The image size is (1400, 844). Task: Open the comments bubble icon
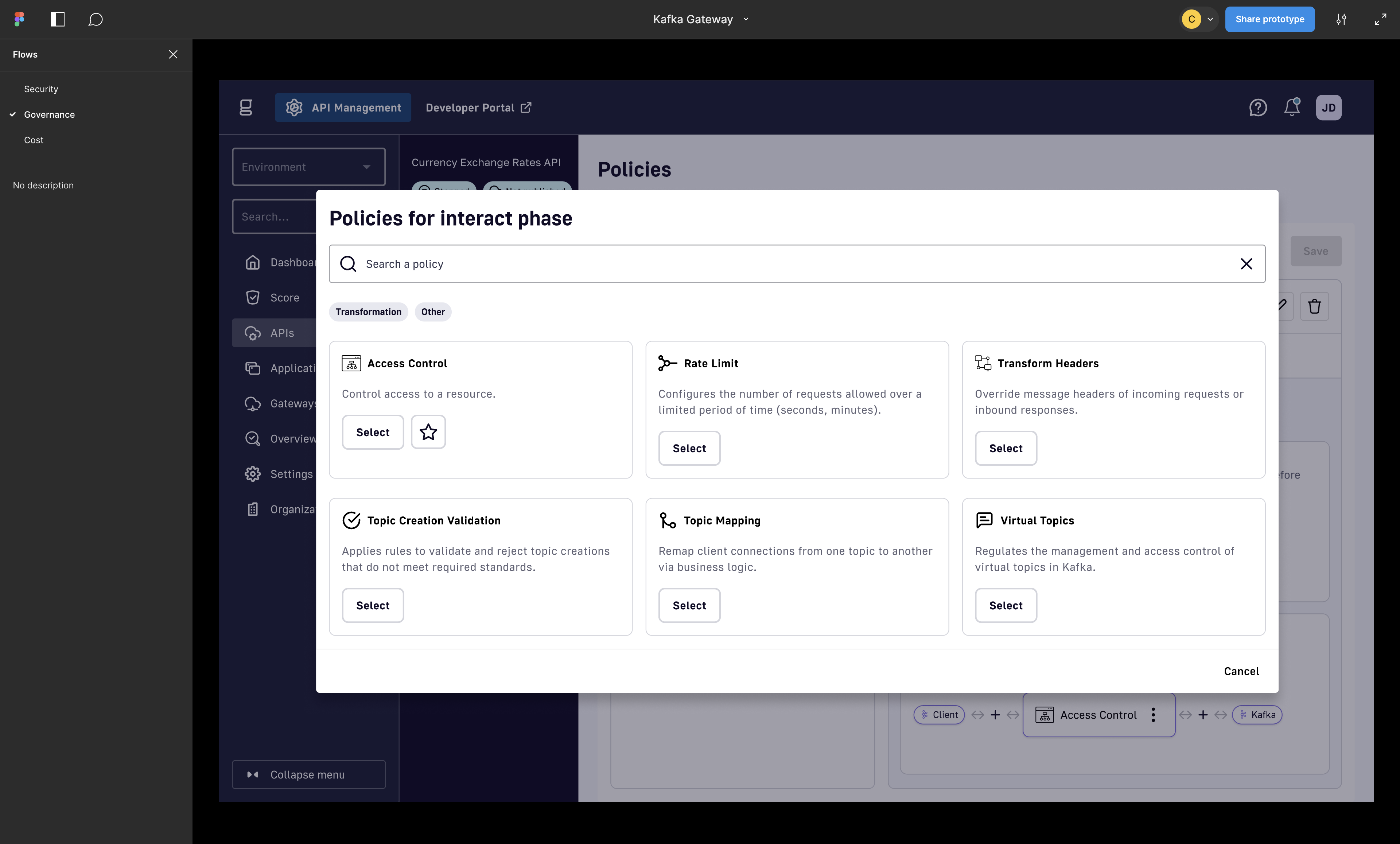[x=96, y=19]
